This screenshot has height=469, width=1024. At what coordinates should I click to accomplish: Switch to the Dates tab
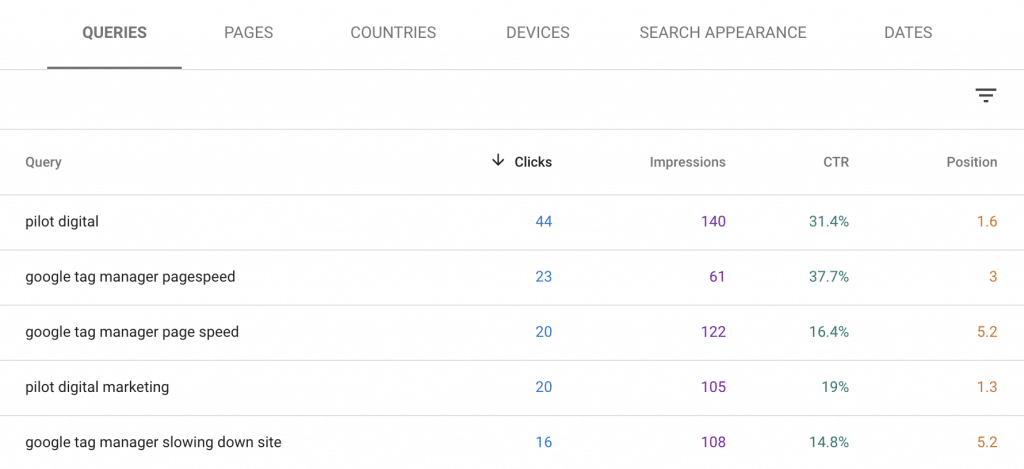908,33
